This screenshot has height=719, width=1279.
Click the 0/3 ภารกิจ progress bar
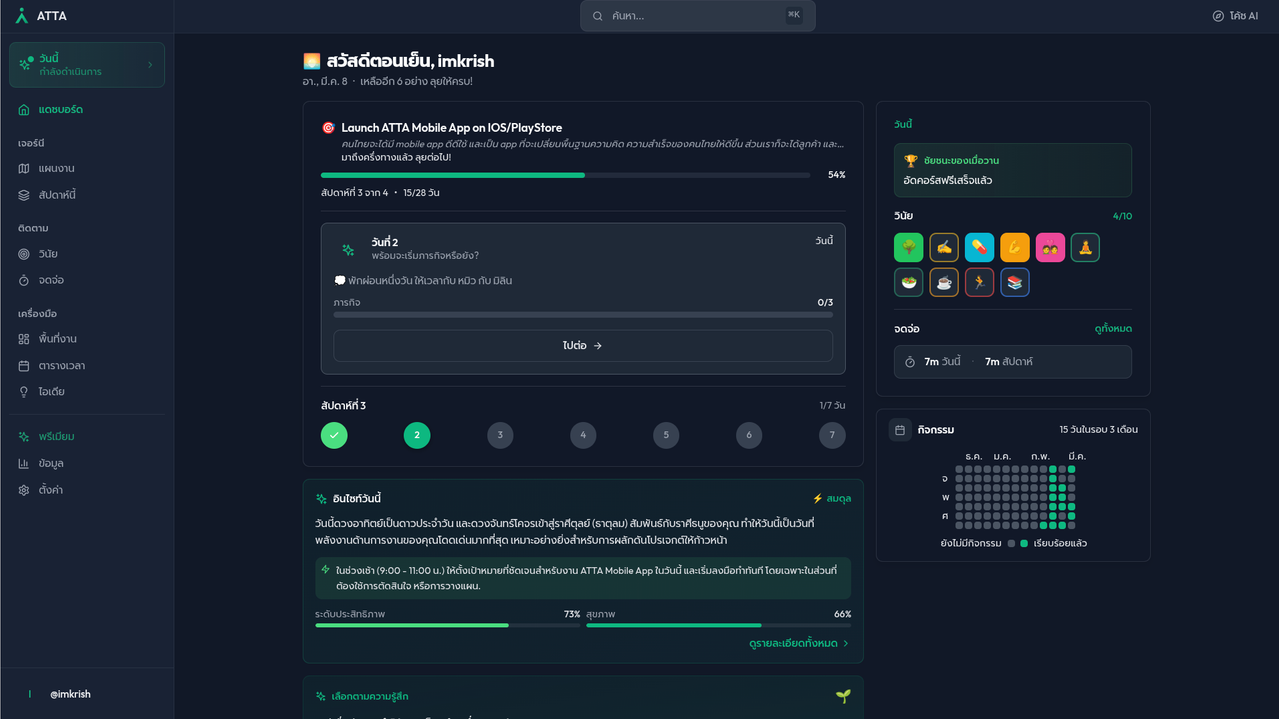[x=583, y=314]
